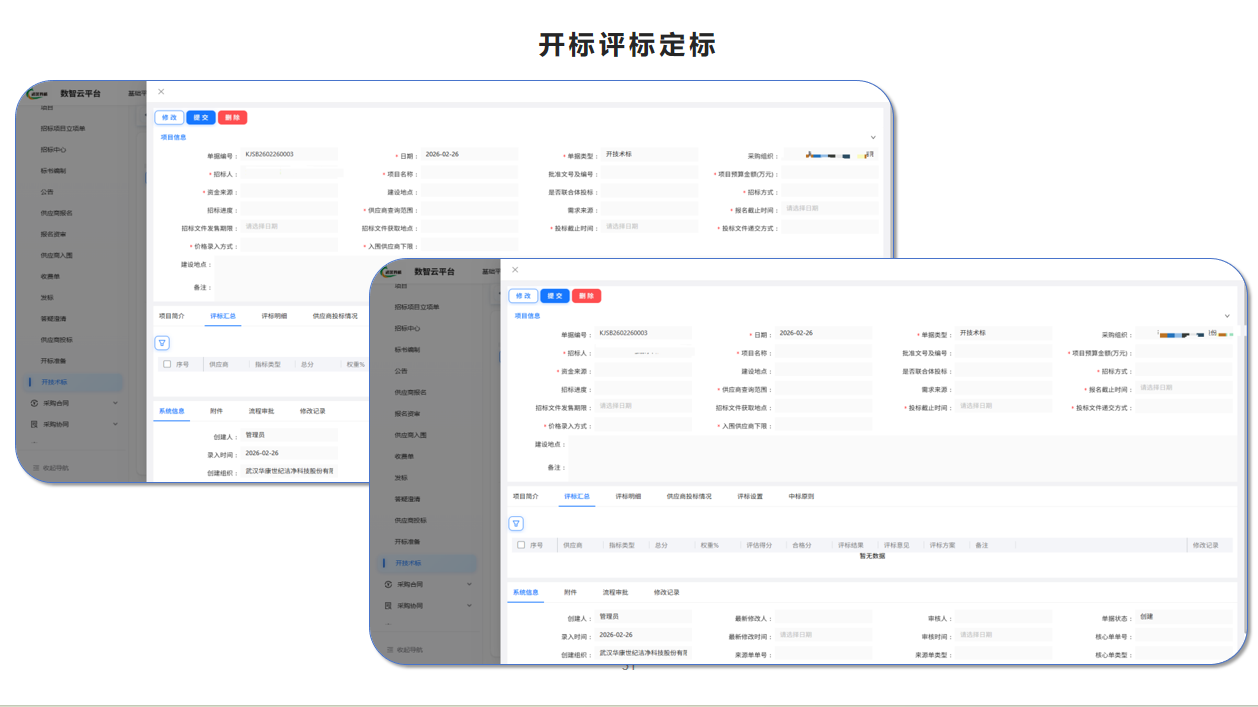Tick the table header checkbox in back screenshot

pyautogui.click(x=167, y=364)
